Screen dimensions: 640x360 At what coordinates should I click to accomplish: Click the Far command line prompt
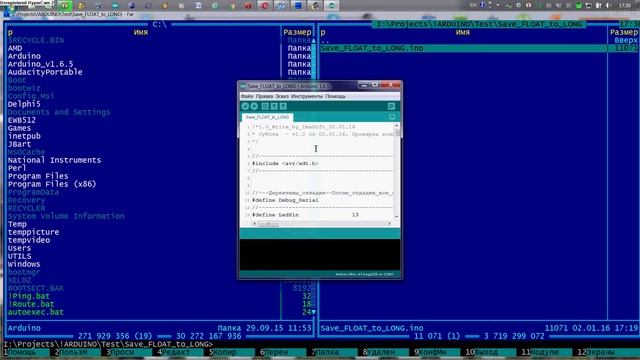click(109, 344)
